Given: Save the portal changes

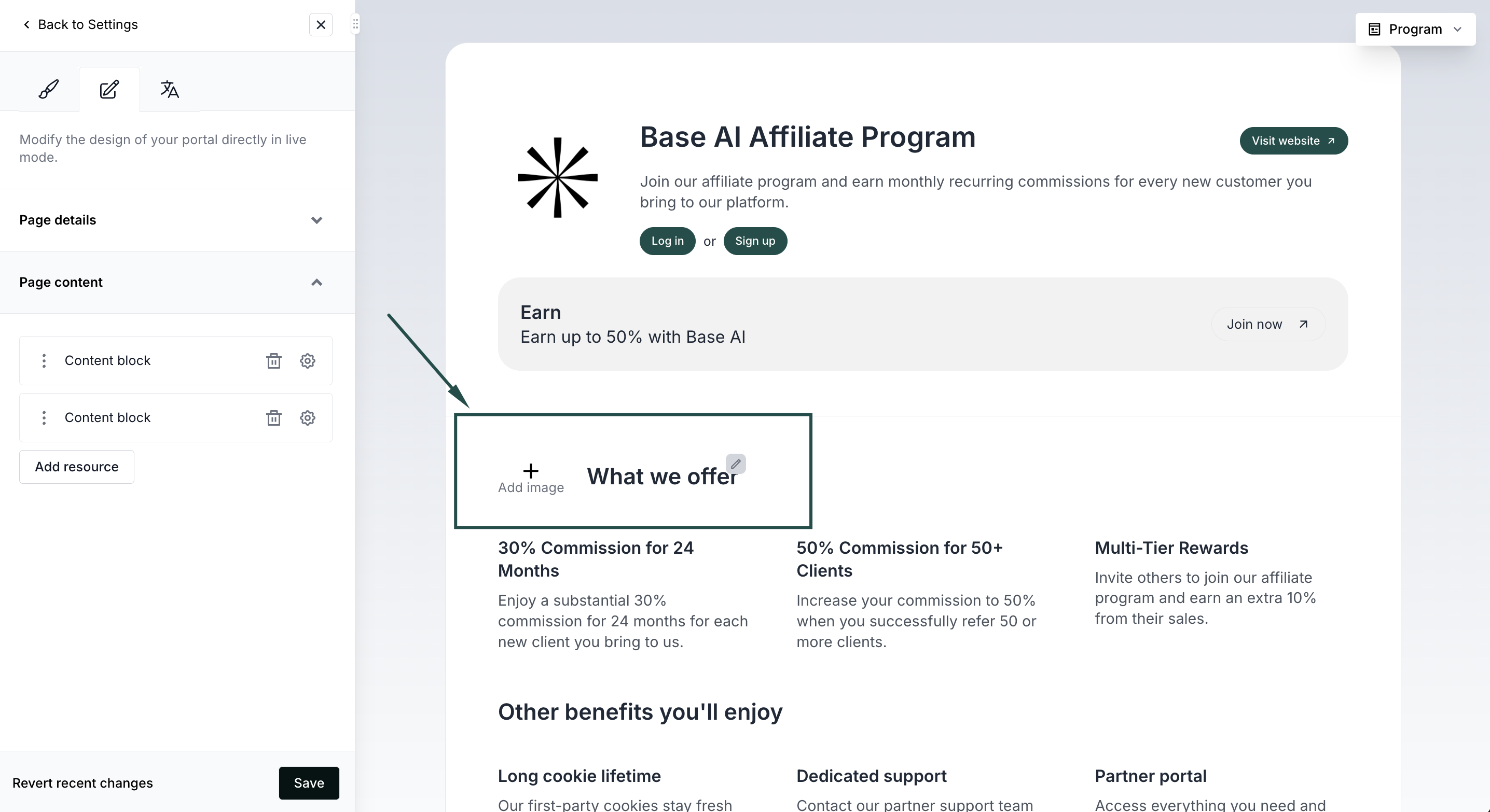Looking at the screenshot, I should (x=309, y=783).
